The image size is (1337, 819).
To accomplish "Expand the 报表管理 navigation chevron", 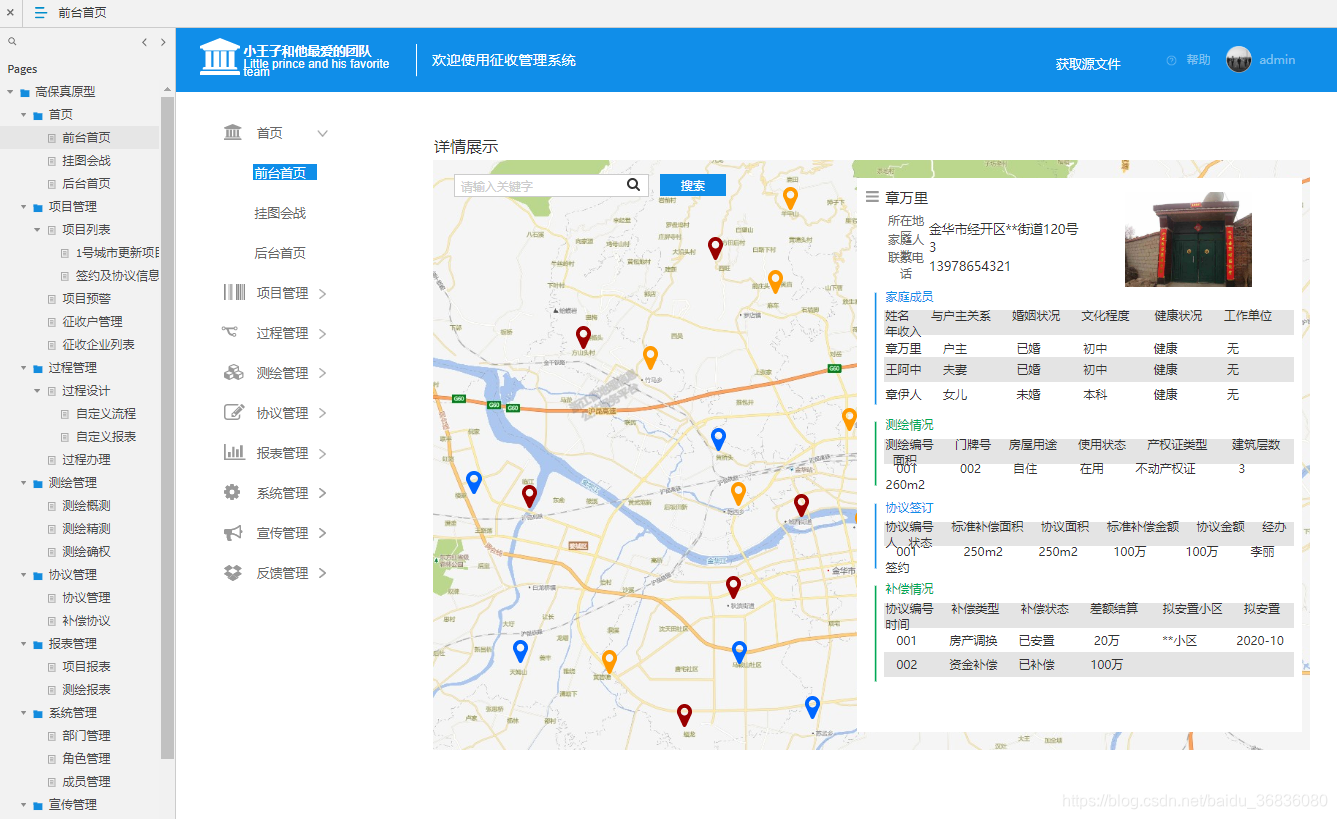I will [322, 453].
